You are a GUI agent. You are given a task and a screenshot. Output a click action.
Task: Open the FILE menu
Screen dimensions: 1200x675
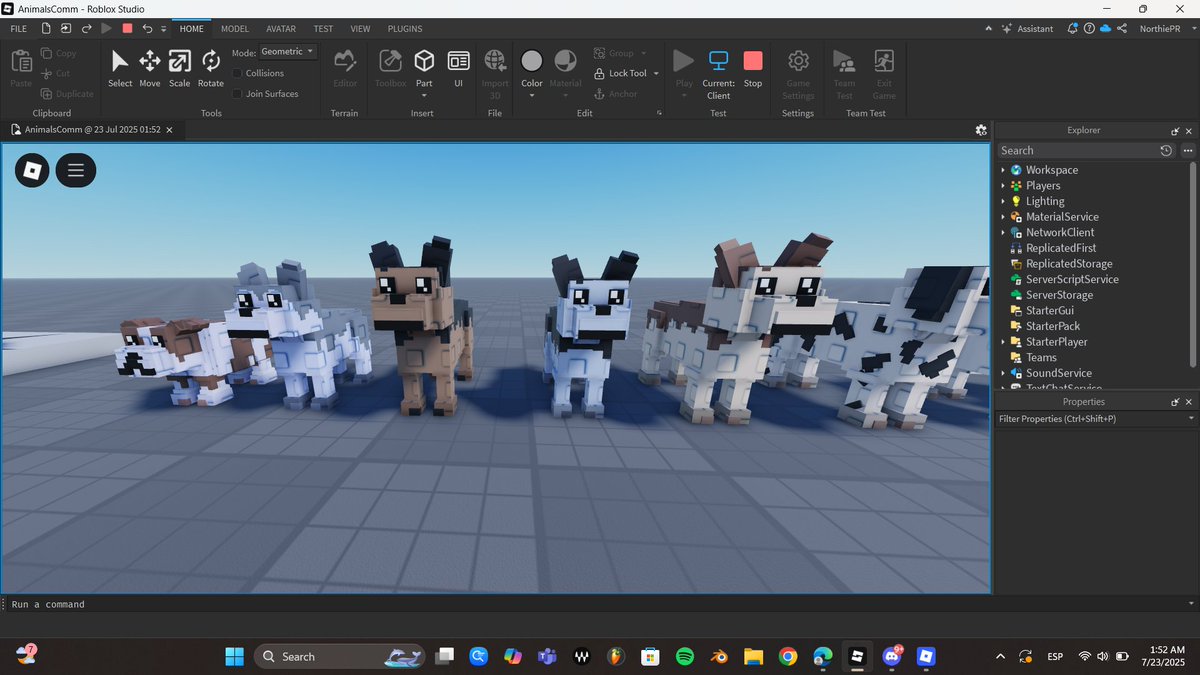click(19, 29)
